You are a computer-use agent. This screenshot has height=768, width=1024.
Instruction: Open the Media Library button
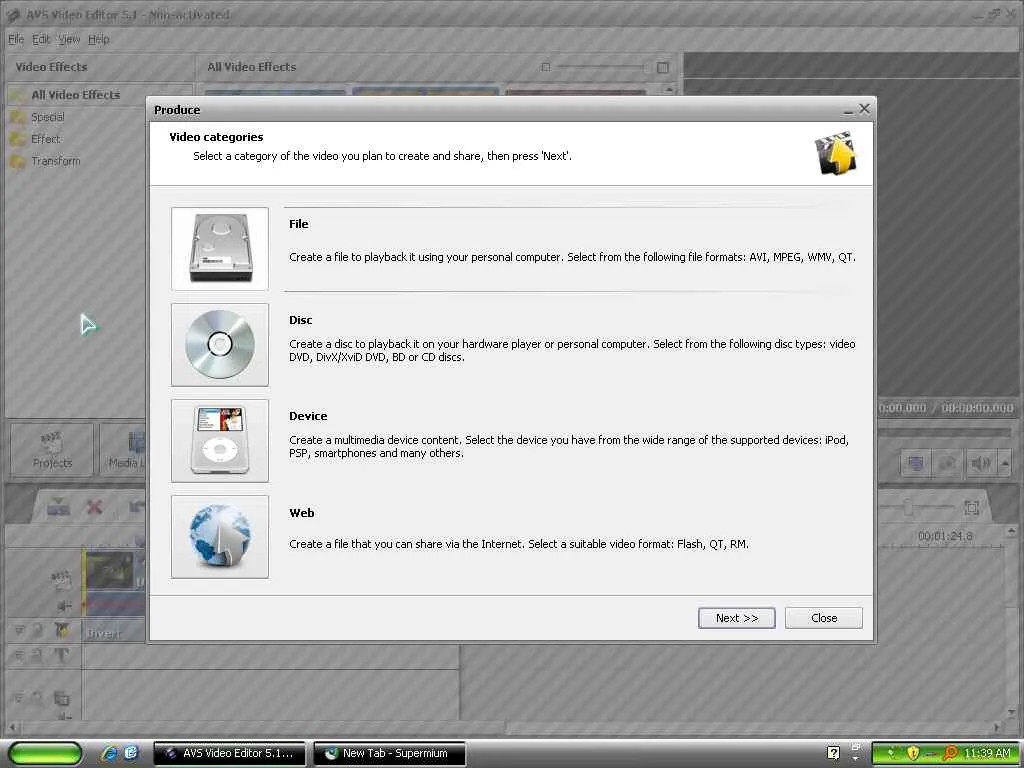pos(125,450)
